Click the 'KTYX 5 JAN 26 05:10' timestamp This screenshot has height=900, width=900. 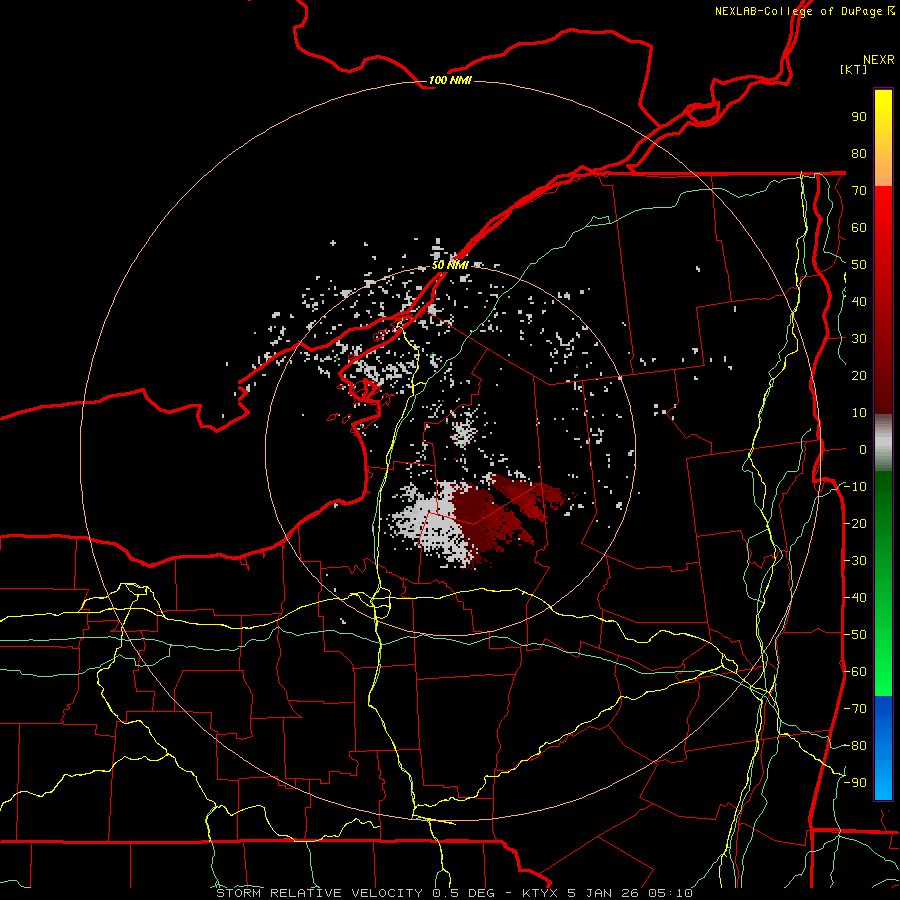click(607, 893)
